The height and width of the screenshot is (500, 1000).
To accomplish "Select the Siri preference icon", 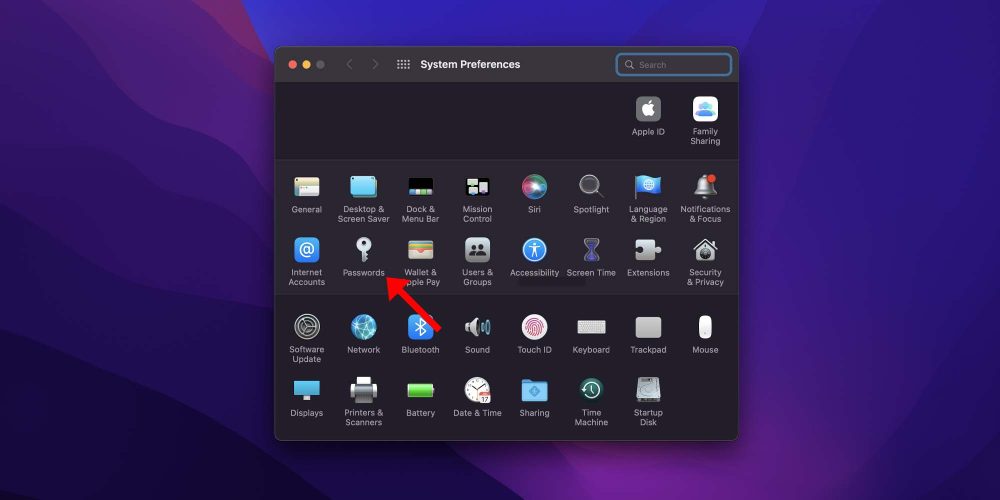I will 534,187.
